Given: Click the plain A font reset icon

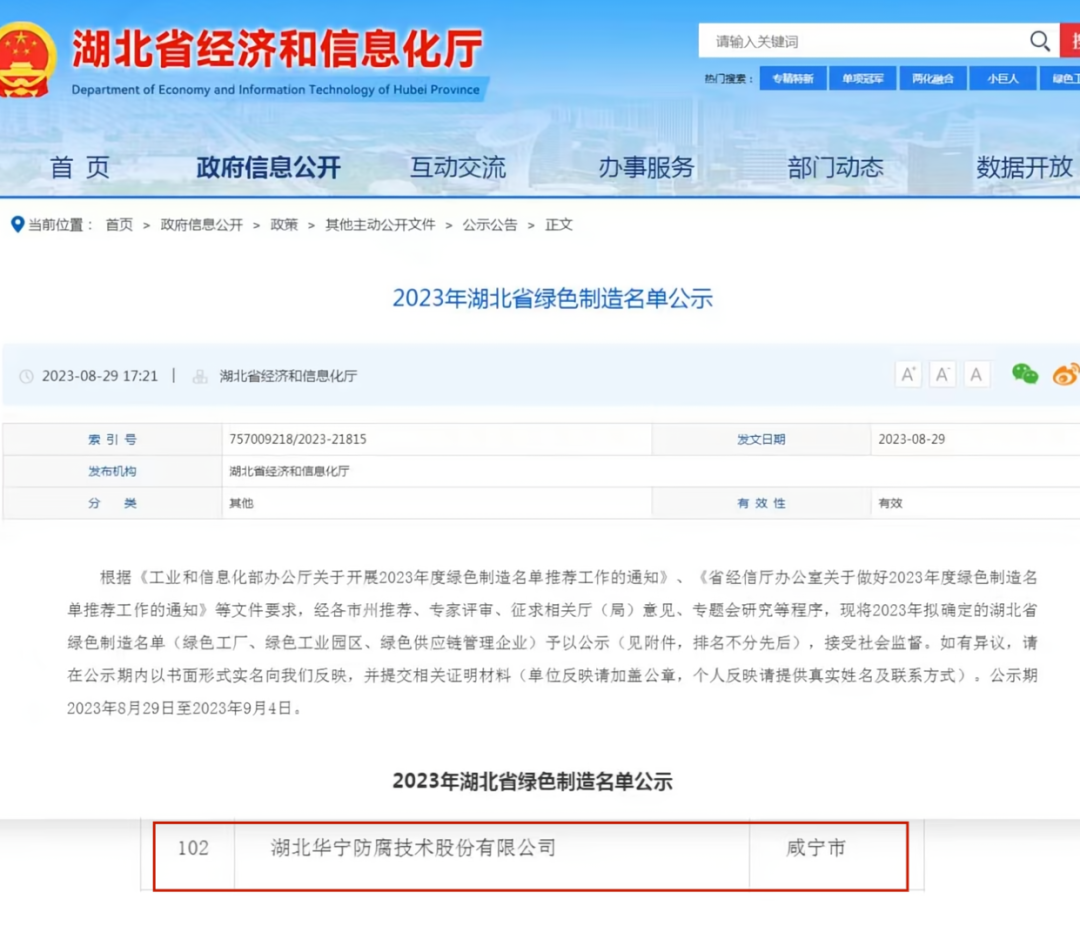Looking at the screenshot, I should 975,373.
